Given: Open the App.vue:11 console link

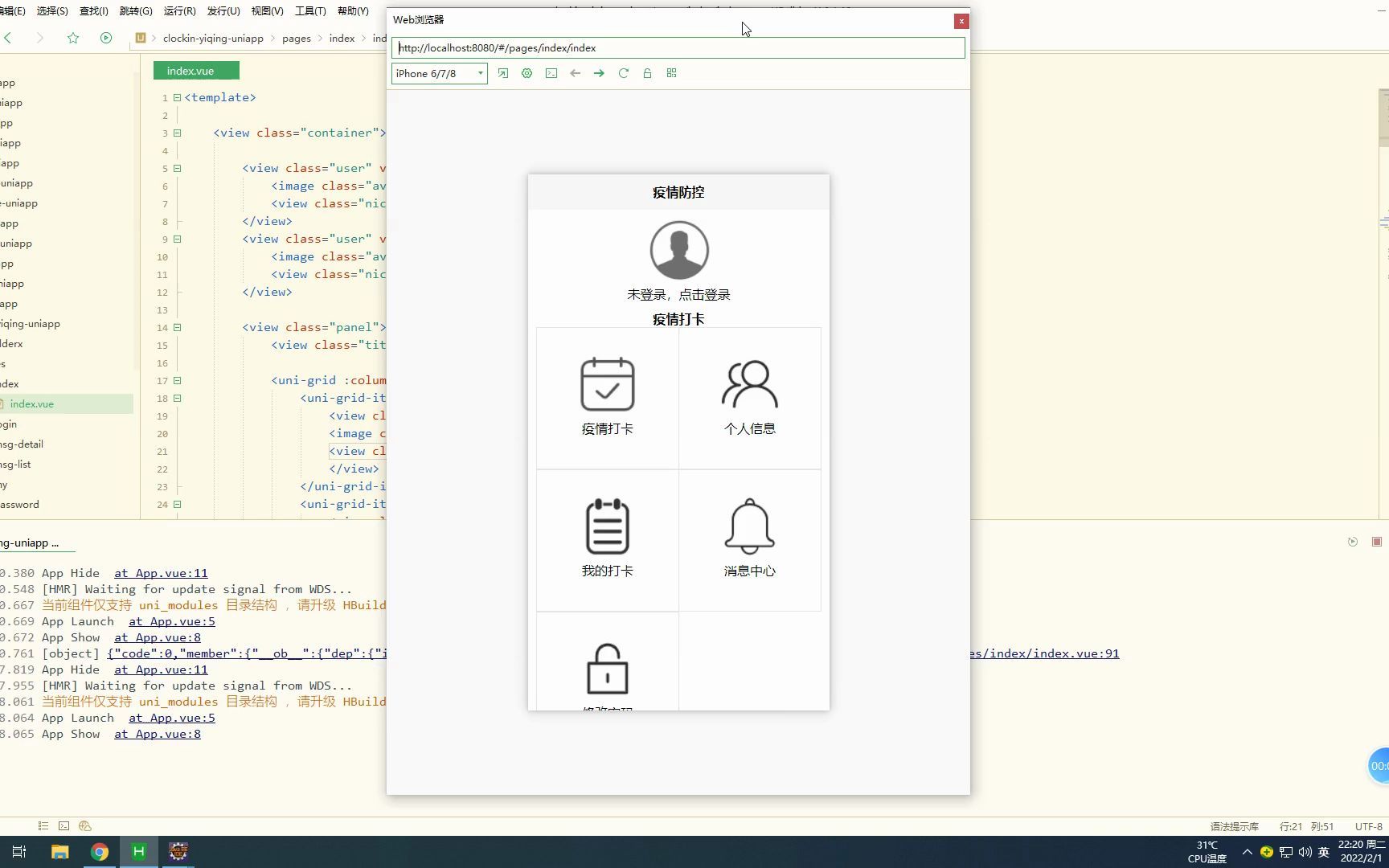Looking at the screenshot, I should point(160,573).
